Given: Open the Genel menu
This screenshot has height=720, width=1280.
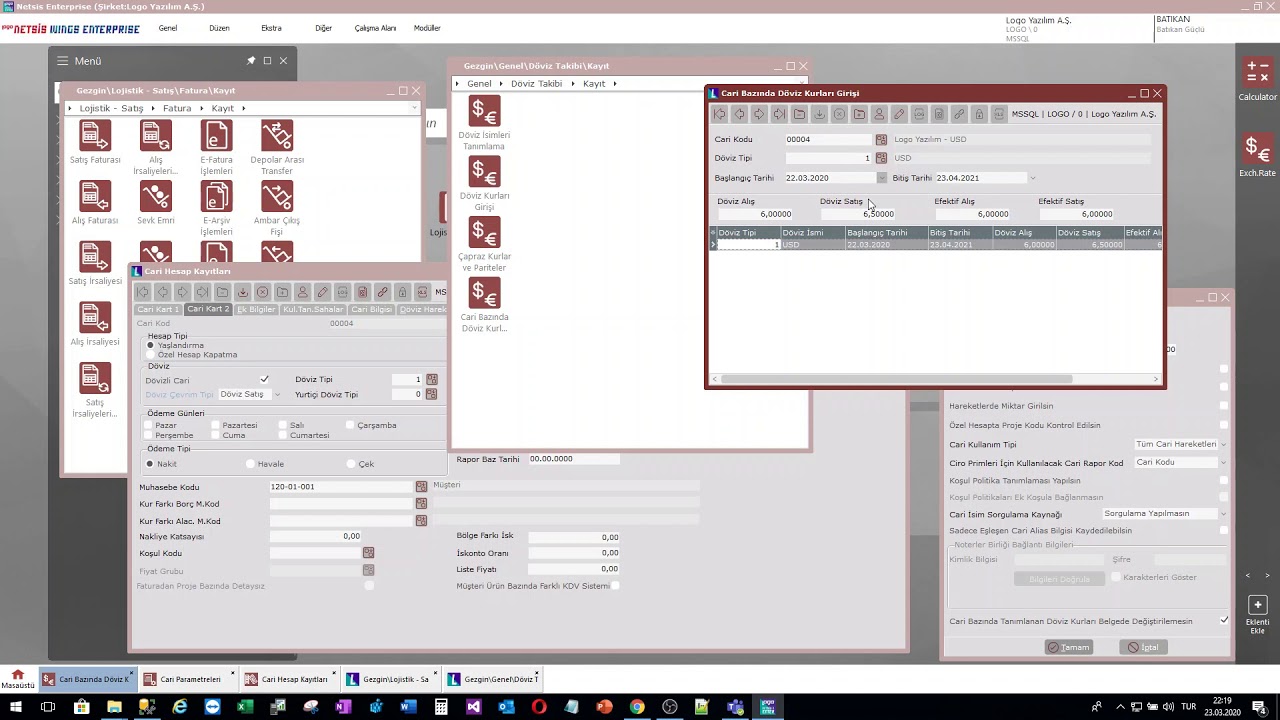Looking at the screenshot, I should coord(168,28).
